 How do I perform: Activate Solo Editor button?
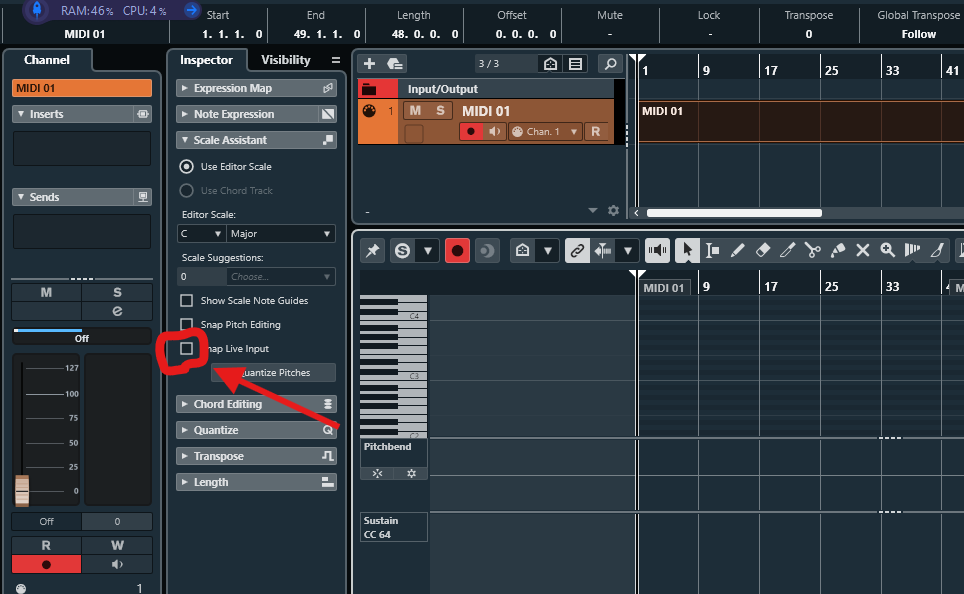point(403,250)
